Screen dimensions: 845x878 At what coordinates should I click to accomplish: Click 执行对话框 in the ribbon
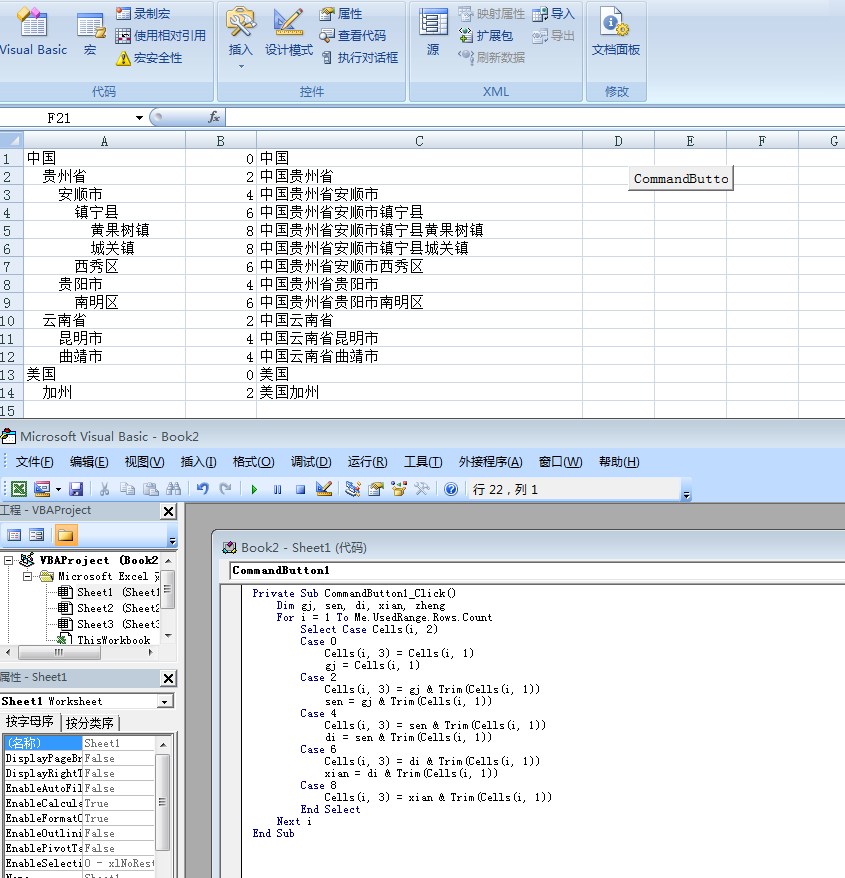click(x=359, y=58)
